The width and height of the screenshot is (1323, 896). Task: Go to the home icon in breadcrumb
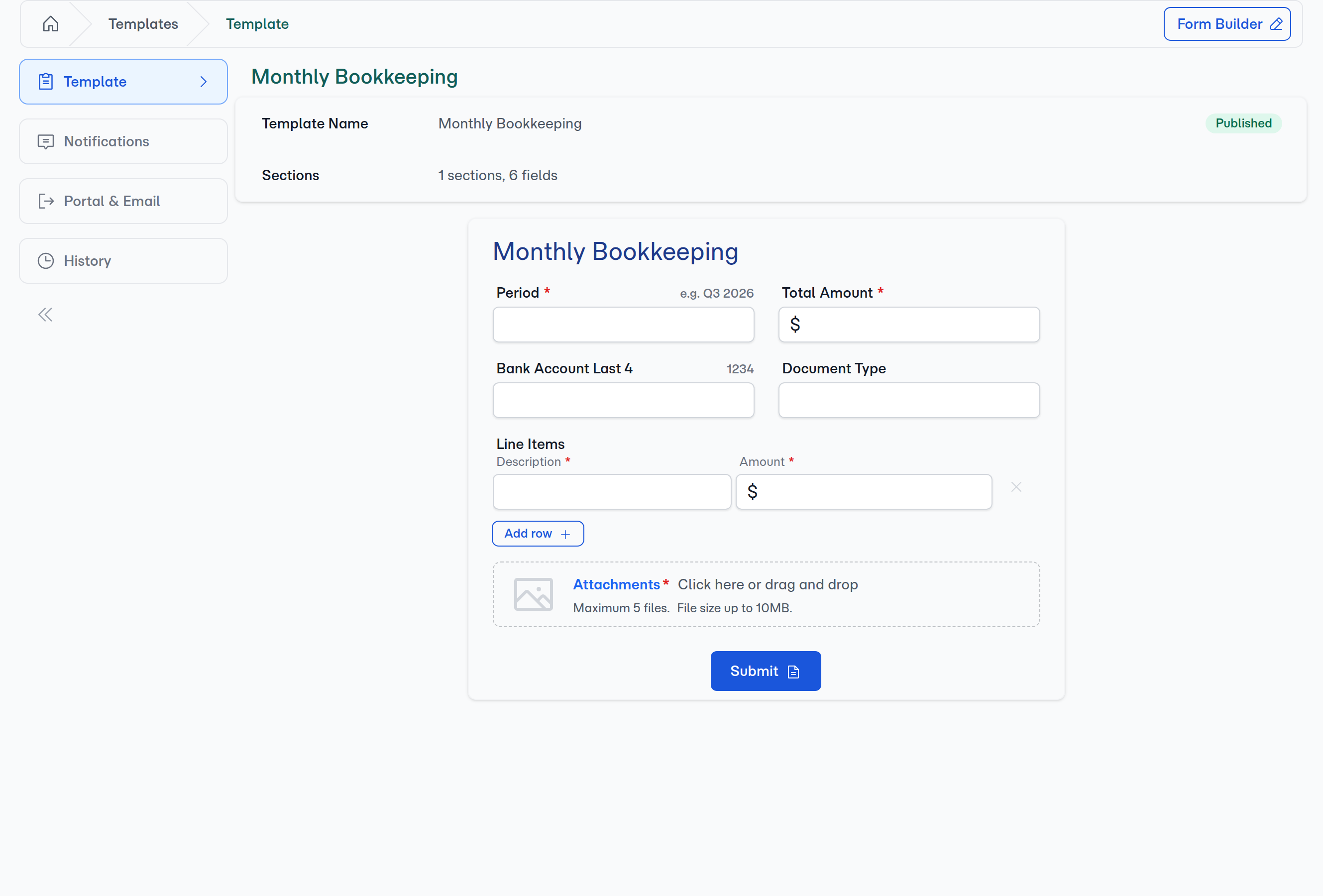51,24
